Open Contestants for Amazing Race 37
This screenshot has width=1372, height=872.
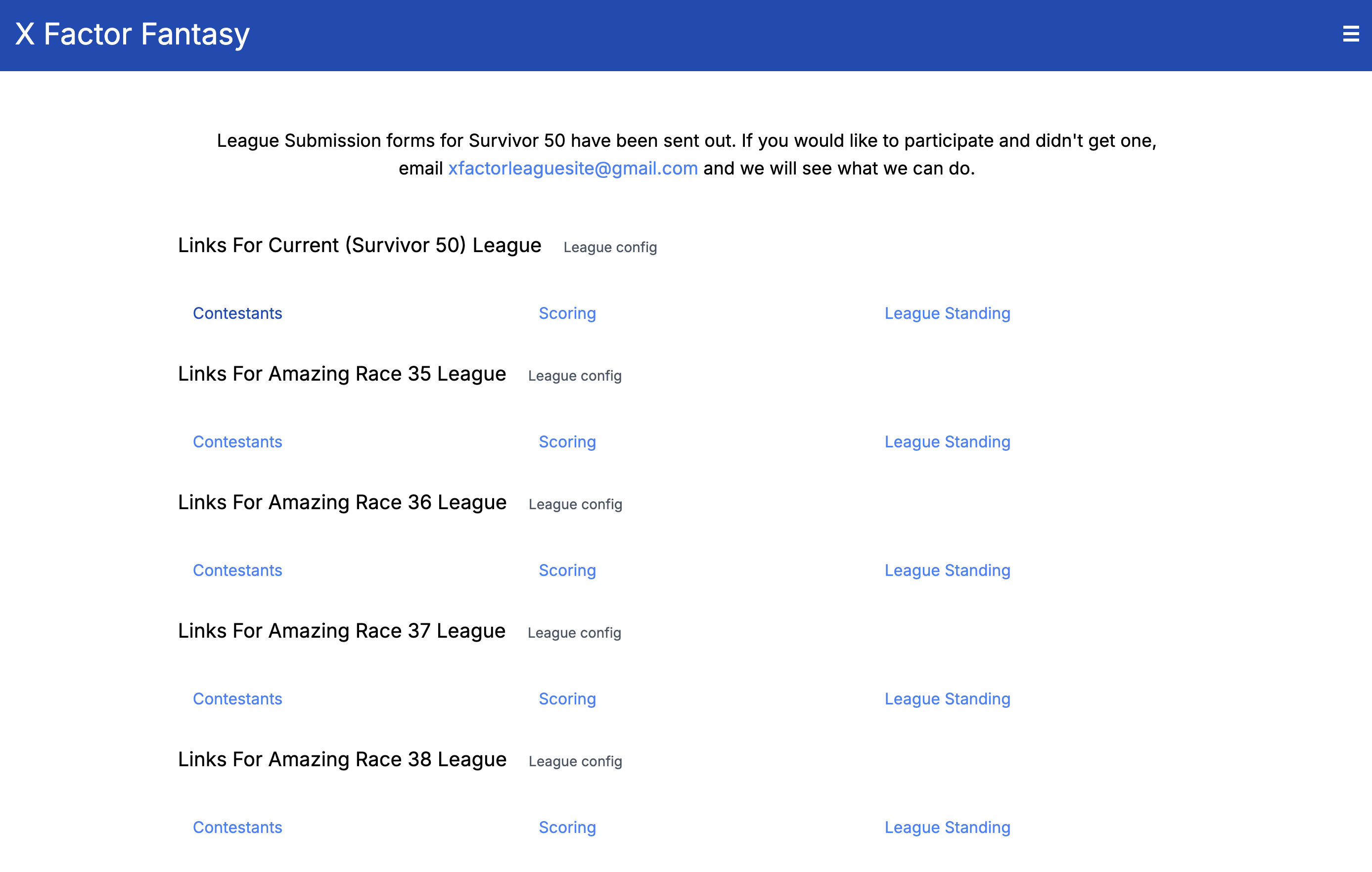237,699
